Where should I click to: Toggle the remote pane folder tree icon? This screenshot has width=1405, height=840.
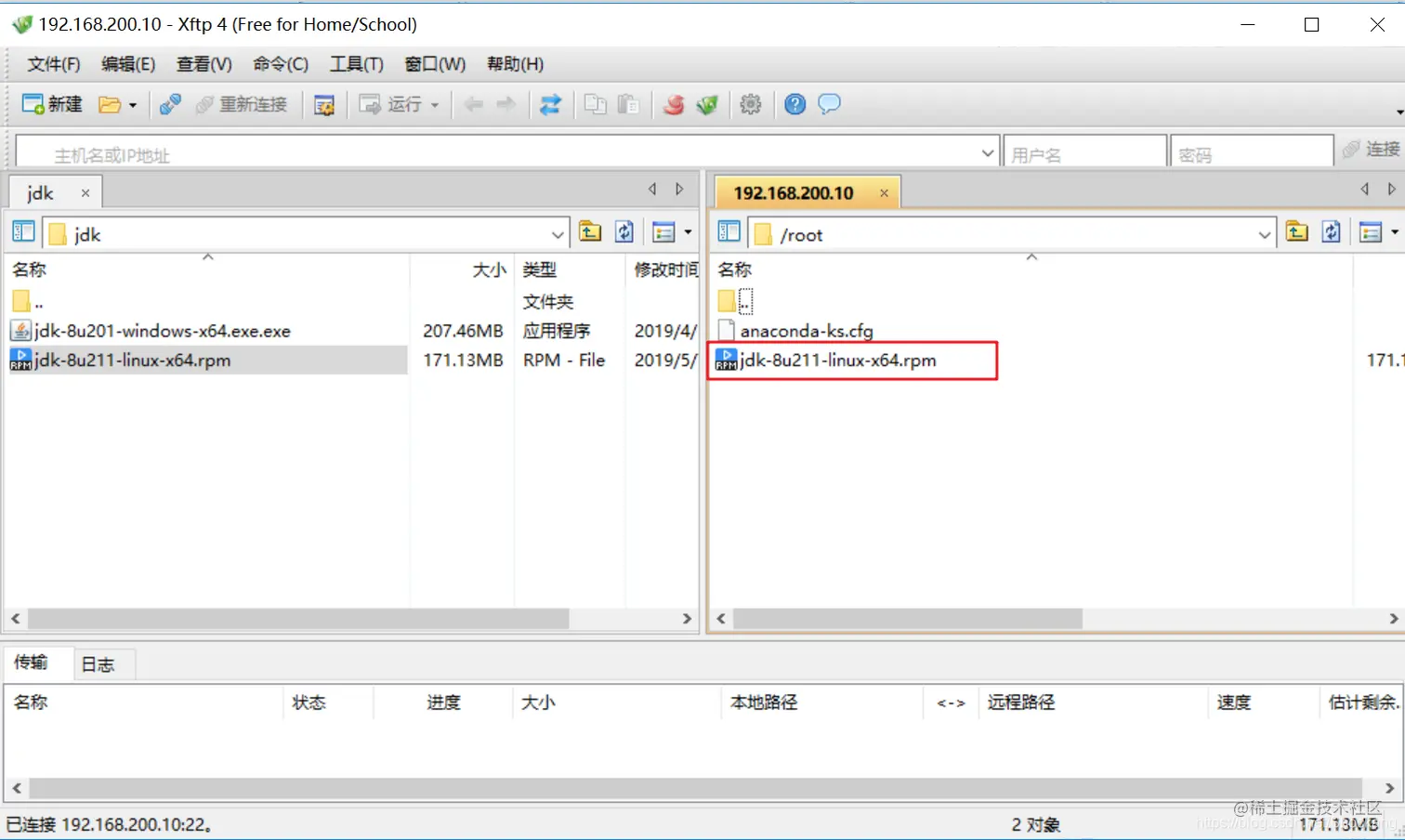point(729,231)
